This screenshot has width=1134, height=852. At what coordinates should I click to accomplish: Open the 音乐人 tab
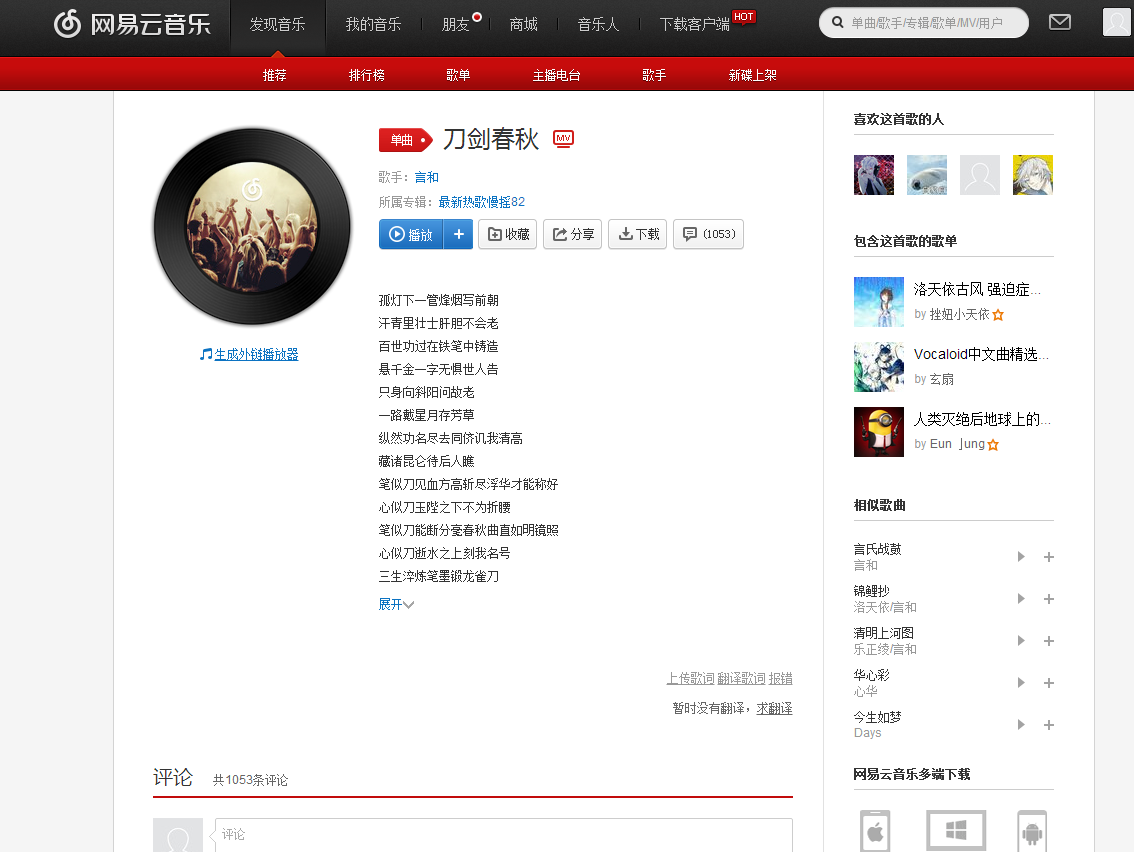(x=598, y=25)
